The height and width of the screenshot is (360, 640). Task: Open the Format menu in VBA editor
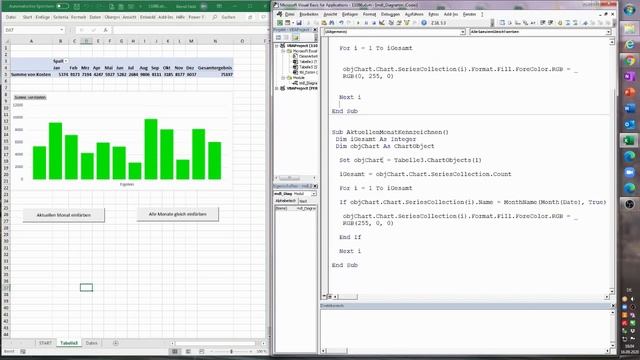(x=369, y=14)
